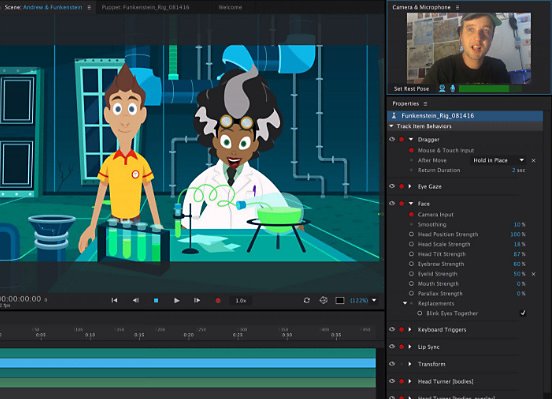Expand the Transform behavior

tap(410, 364)
